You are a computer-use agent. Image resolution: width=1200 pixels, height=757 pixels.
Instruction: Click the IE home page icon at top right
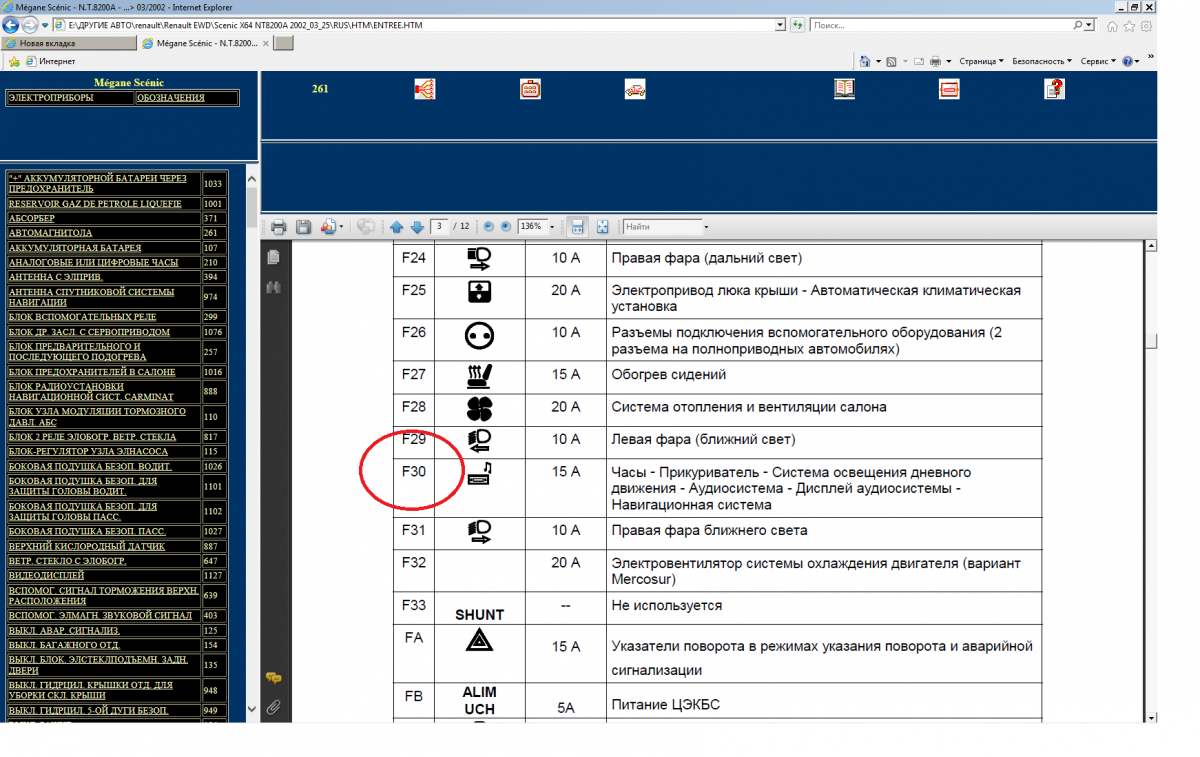1112,26
